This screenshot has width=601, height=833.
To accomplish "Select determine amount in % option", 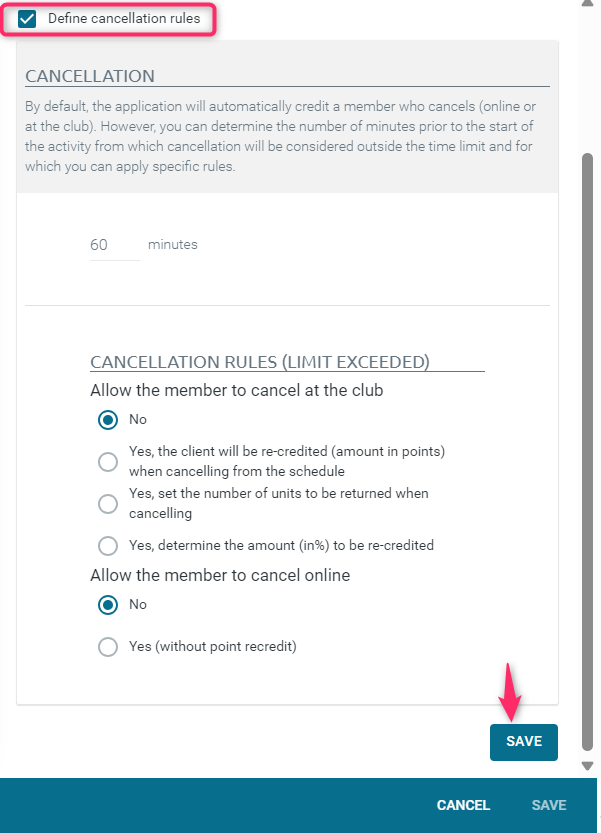I will pyautogui.click(x=108, y=546).
